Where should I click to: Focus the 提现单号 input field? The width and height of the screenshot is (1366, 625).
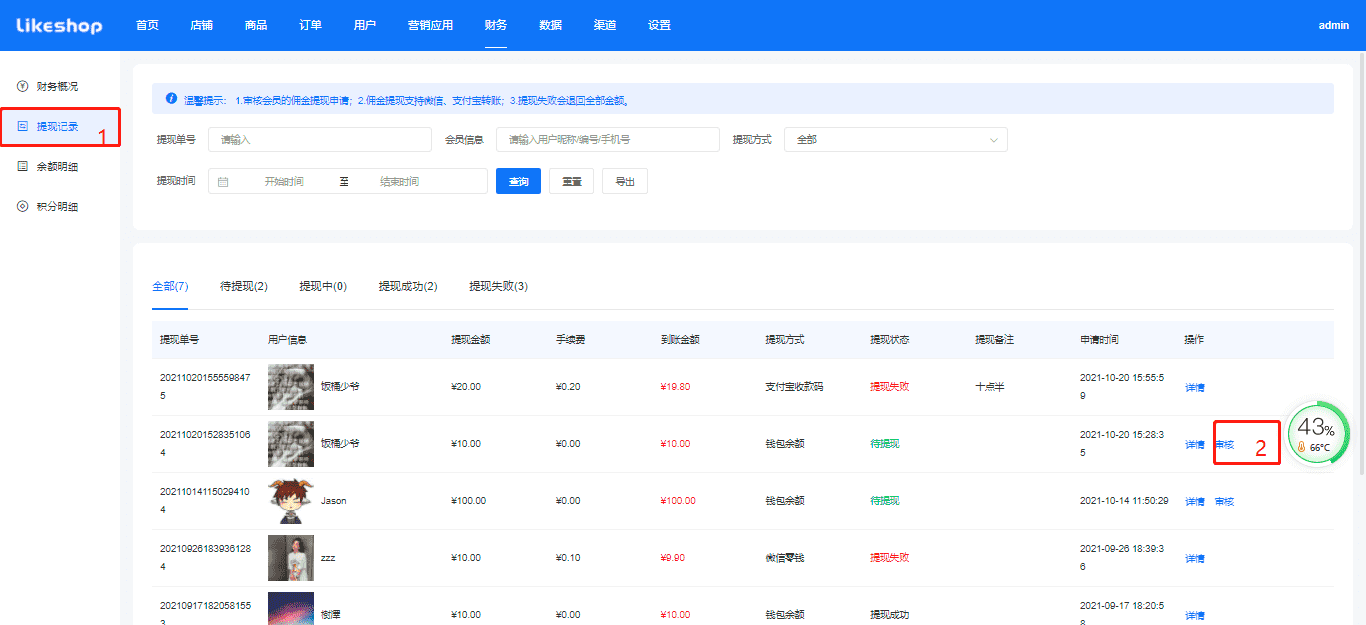click(x=320, y=140)
